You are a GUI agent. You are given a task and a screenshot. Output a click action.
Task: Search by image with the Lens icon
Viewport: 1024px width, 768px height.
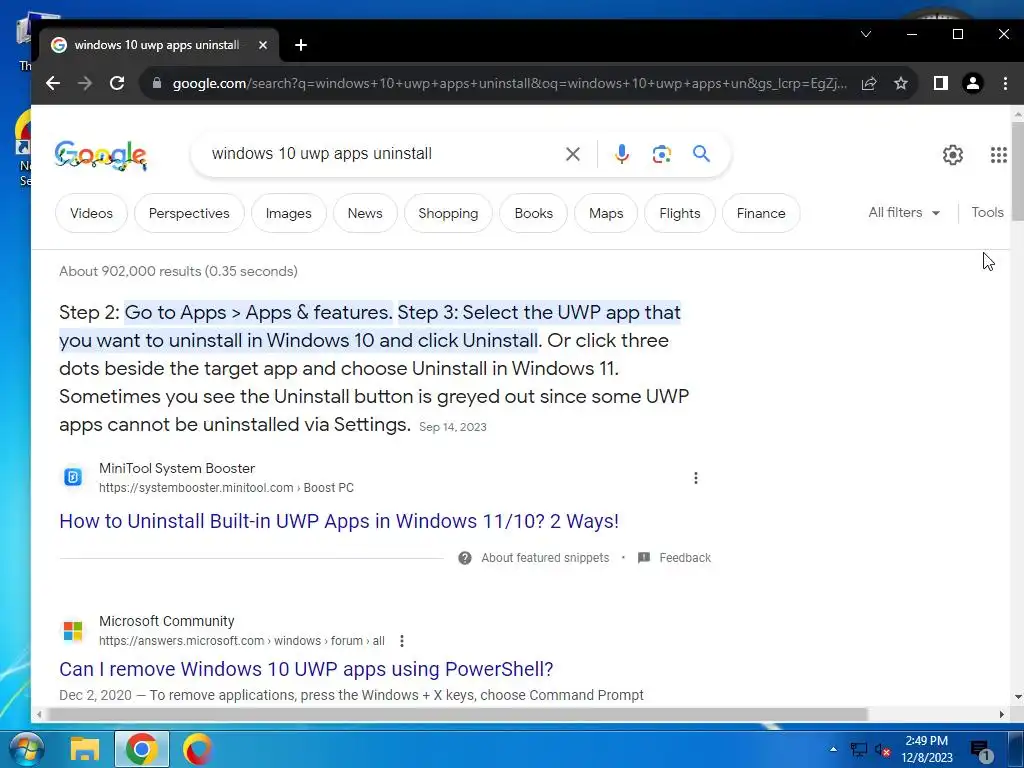coord(662,154)
